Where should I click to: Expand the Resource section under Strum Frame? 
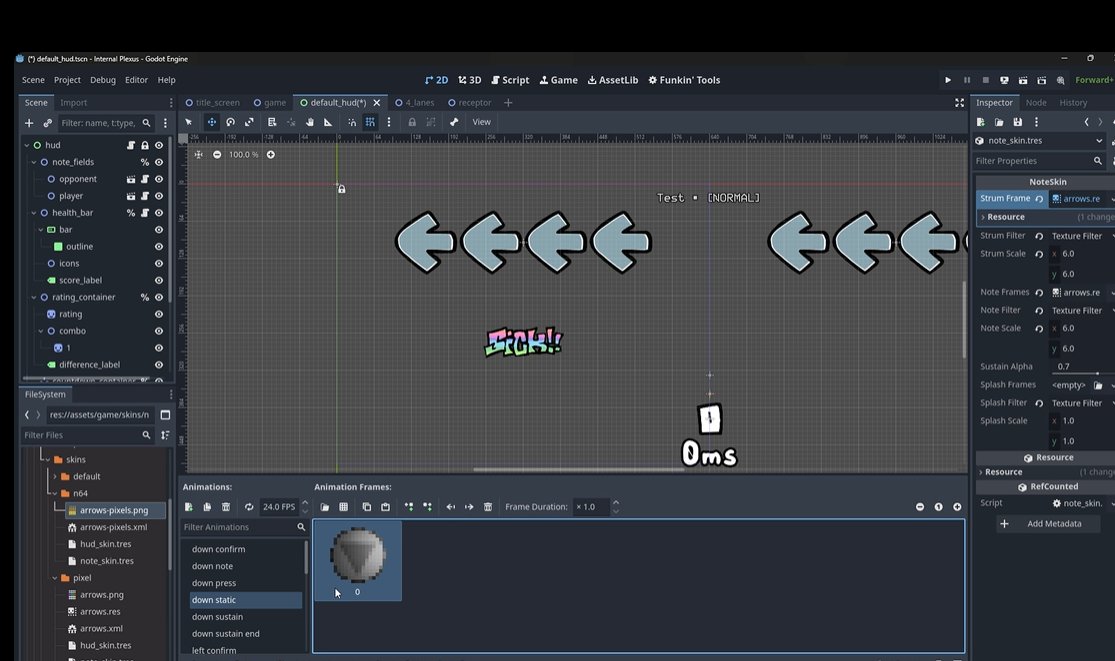pos(983,217)
